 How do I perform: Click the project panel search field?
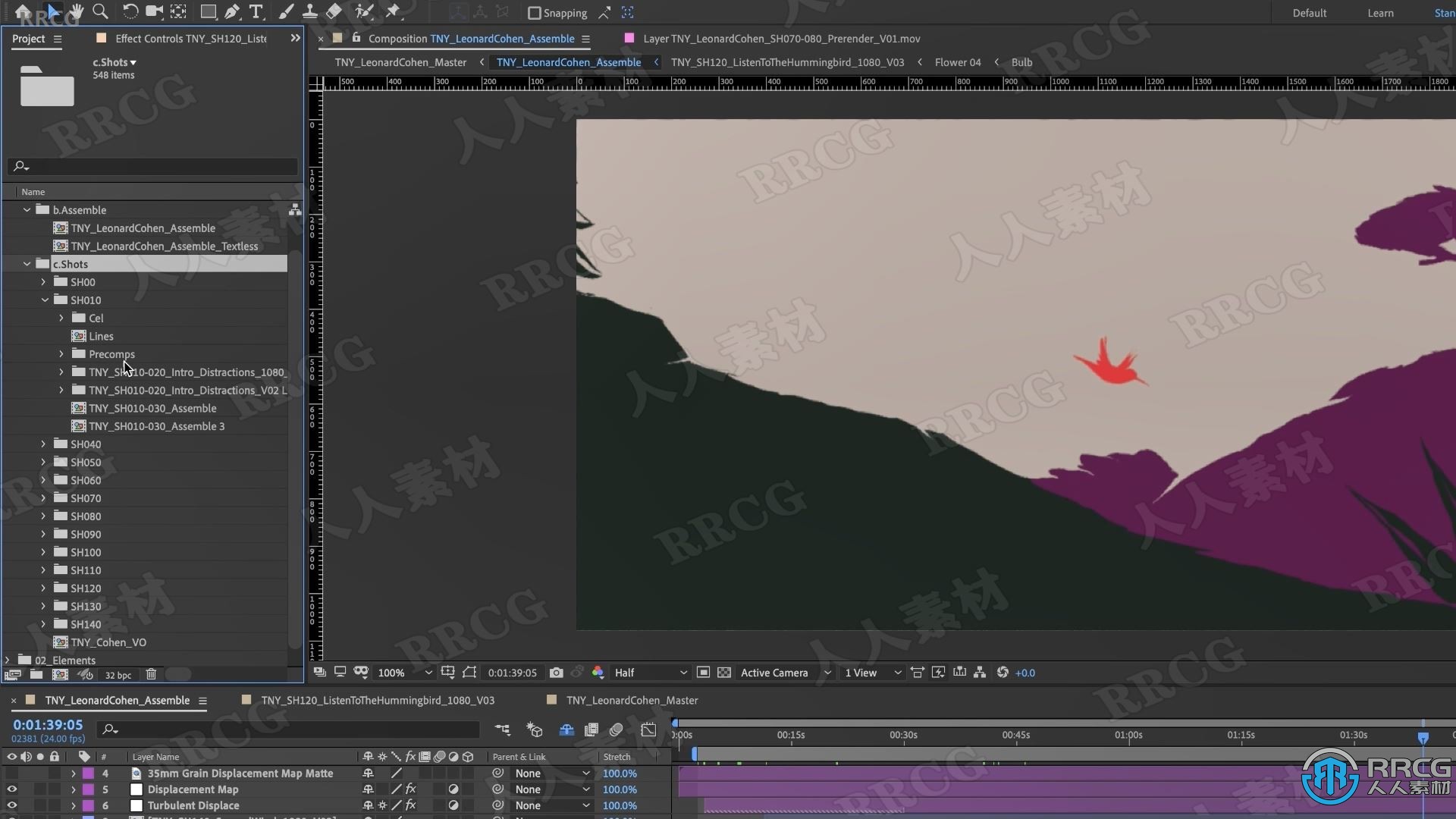pos(153,166)
